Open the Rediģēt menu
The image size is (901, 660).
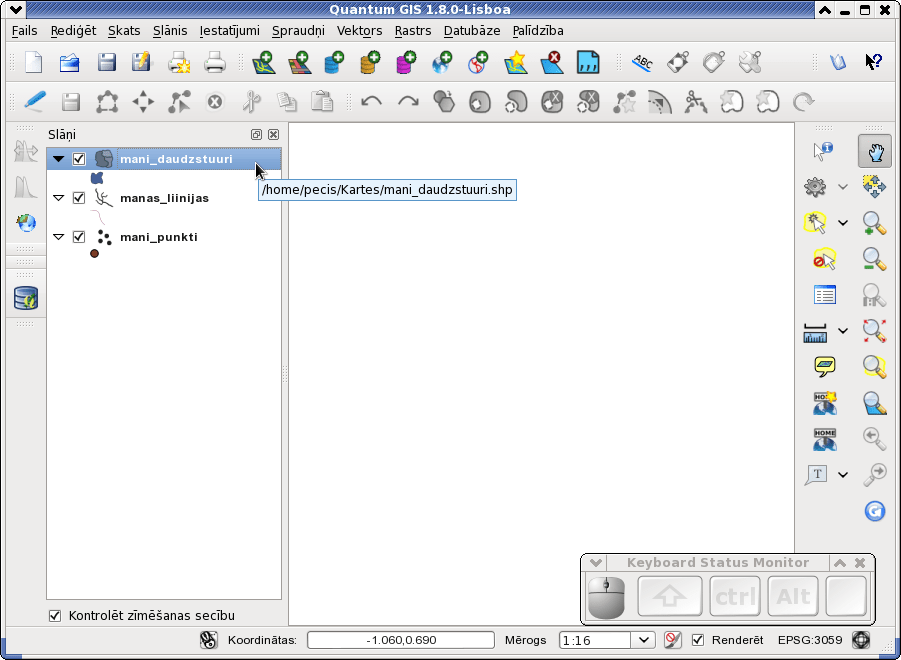(73, 30)
